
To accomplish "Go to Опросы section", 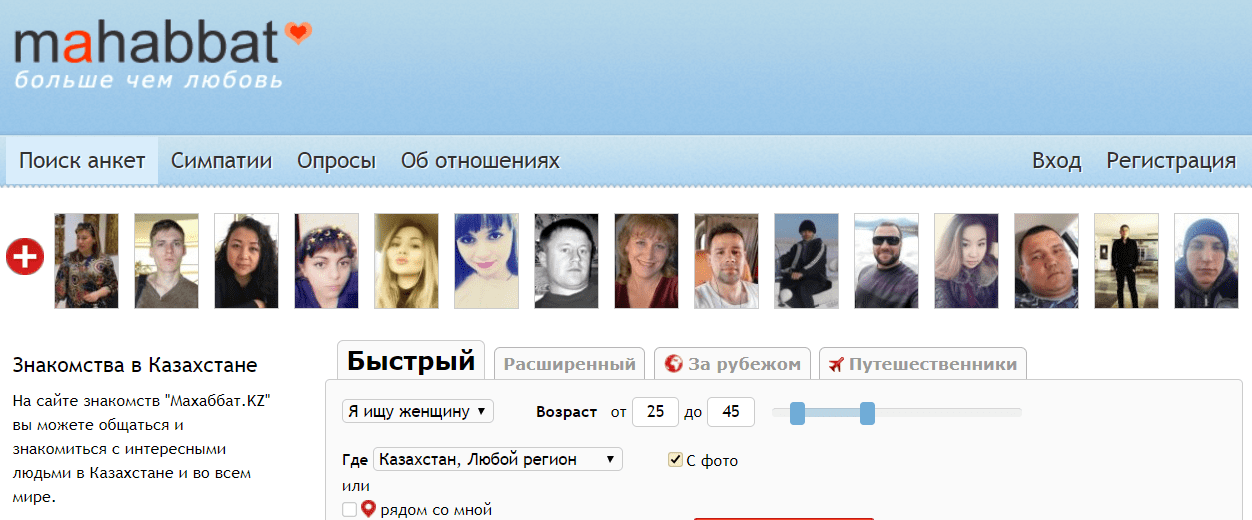I will click(336, 161).
